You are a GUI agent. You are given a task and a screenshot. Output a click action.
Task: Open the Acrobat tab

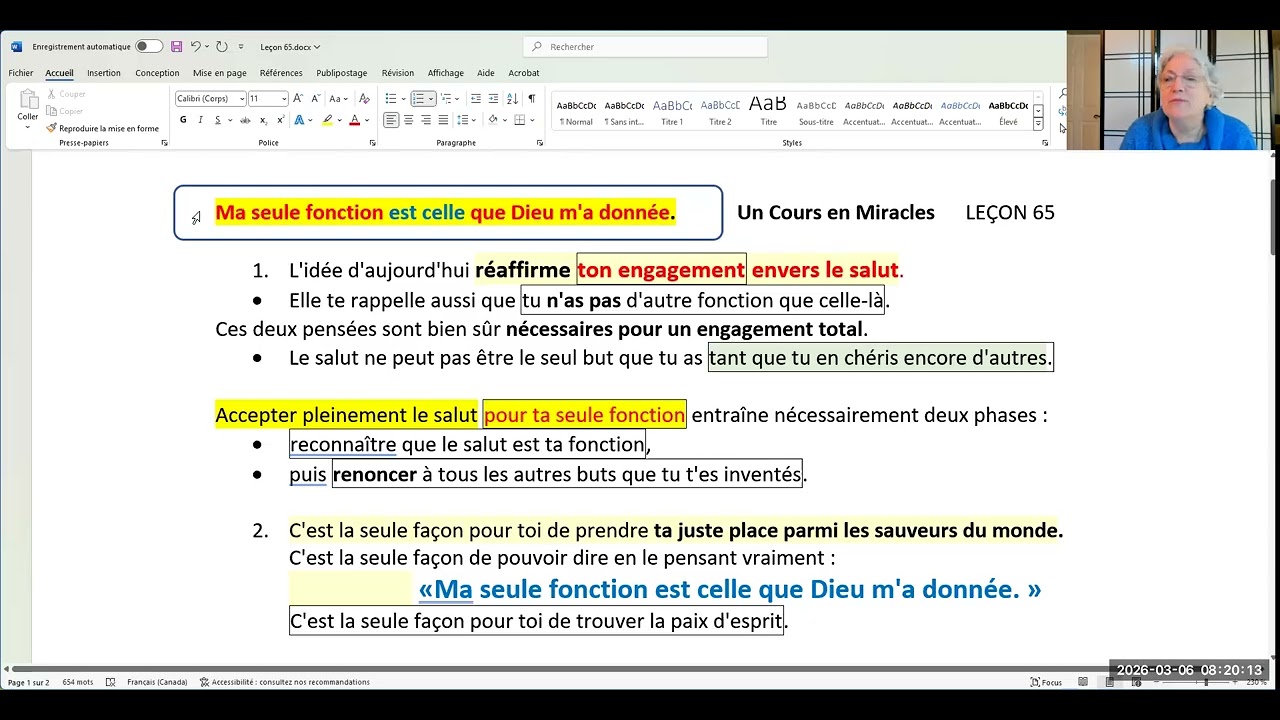524,73
